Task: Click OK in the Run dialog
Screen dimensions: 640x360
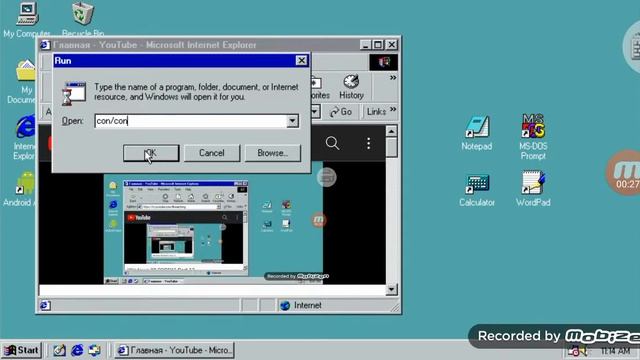Action: click(151, 153)
